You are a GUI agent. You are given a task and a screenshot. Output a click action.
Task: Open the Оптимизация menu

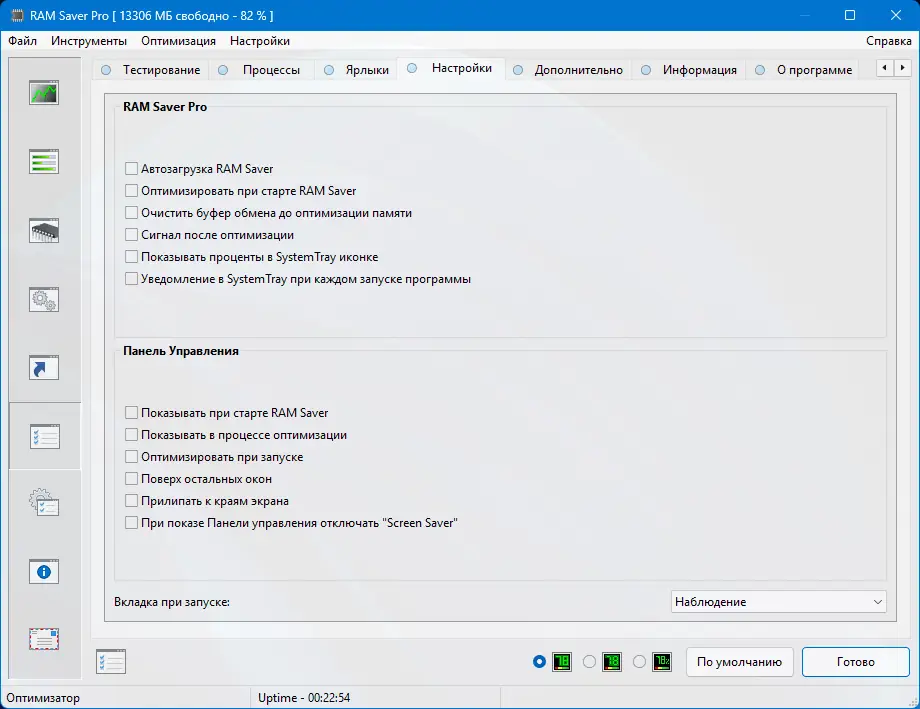[x=178, y=41]
